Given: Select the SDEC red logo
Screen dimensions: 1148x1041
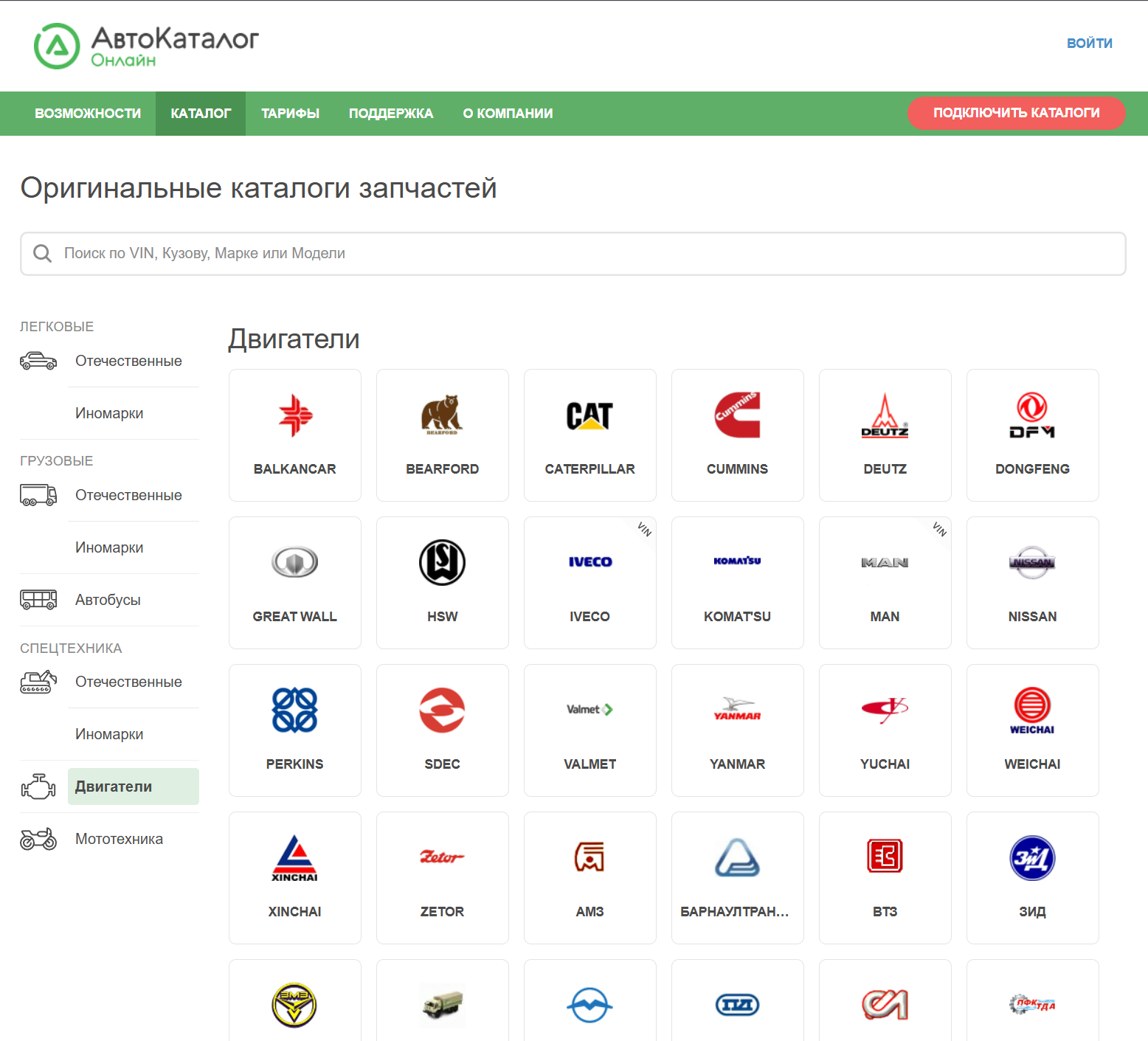Looking at the screenshot, I should coord(442,710).
